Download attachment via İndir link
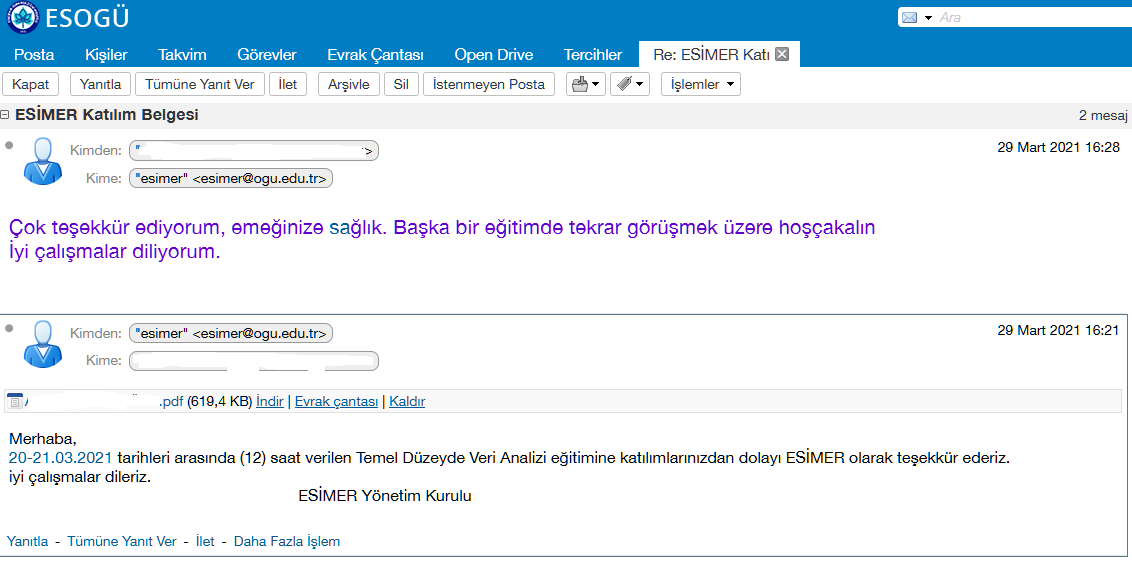Screen dimensions: 1132x565 [269, 402]
